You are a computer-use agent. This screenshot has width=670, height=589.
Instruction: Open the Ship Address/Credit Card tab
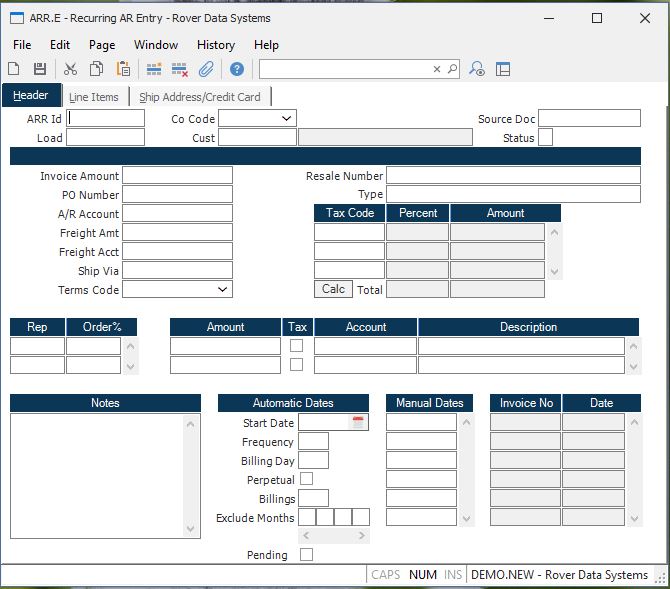pyautogui.click(x=200, y=97)
